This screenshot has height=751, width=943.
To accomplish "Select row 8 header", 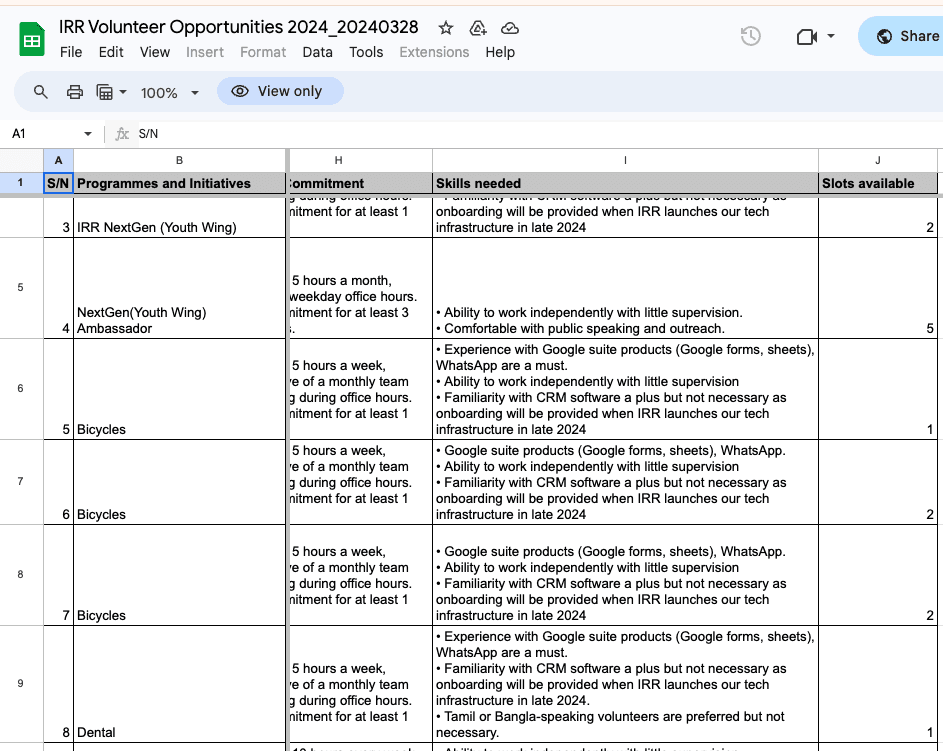I will click(21, 574).
